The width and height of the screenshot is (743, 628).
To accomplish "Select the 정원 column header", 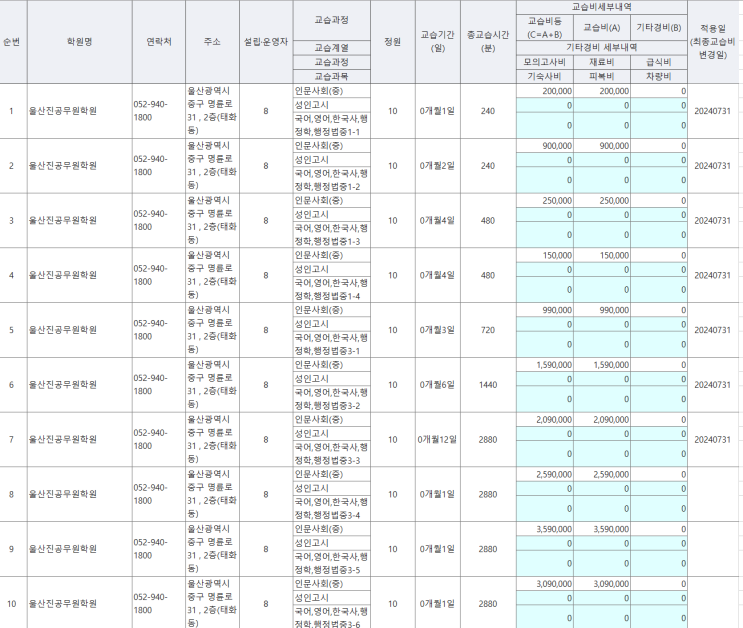I will click(x=392, y=43).
